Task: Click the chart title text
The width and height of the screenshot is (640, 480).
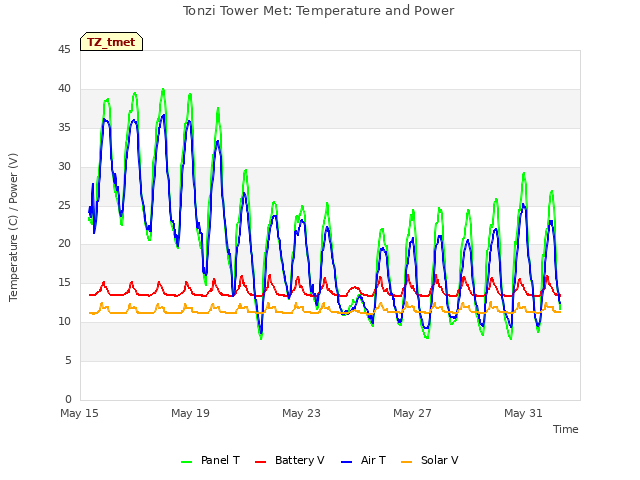Action: click(318, 11)
